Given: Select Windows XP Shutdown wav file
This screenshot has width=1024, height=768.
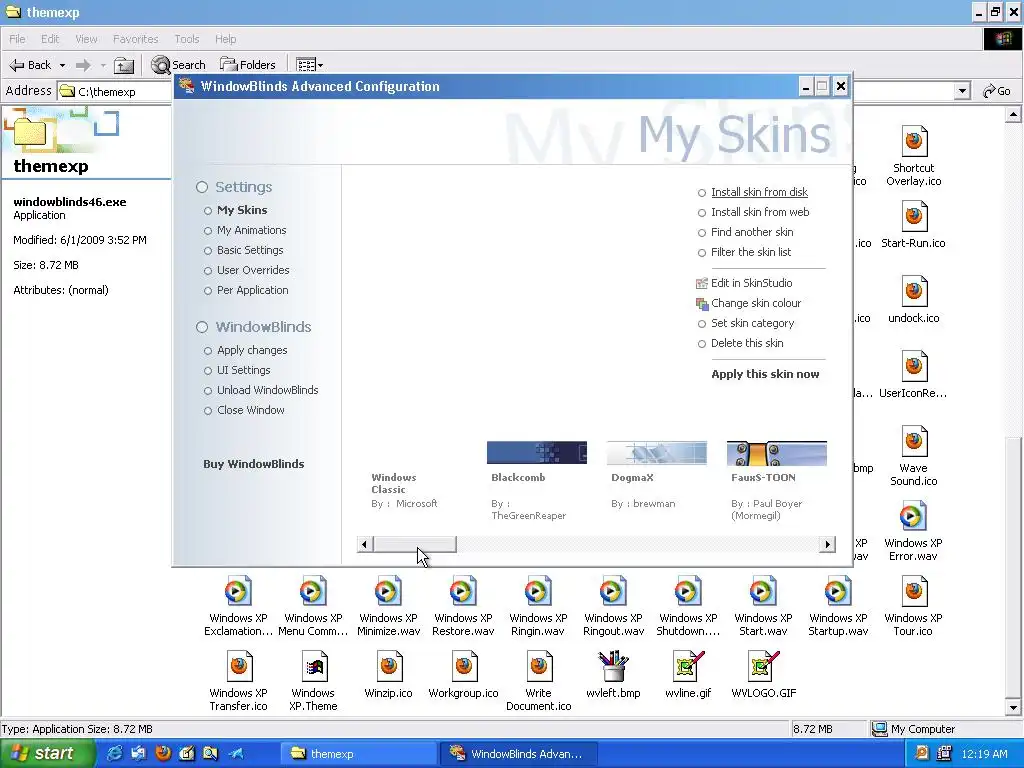Looking at the screenshot, I should 688,592.
